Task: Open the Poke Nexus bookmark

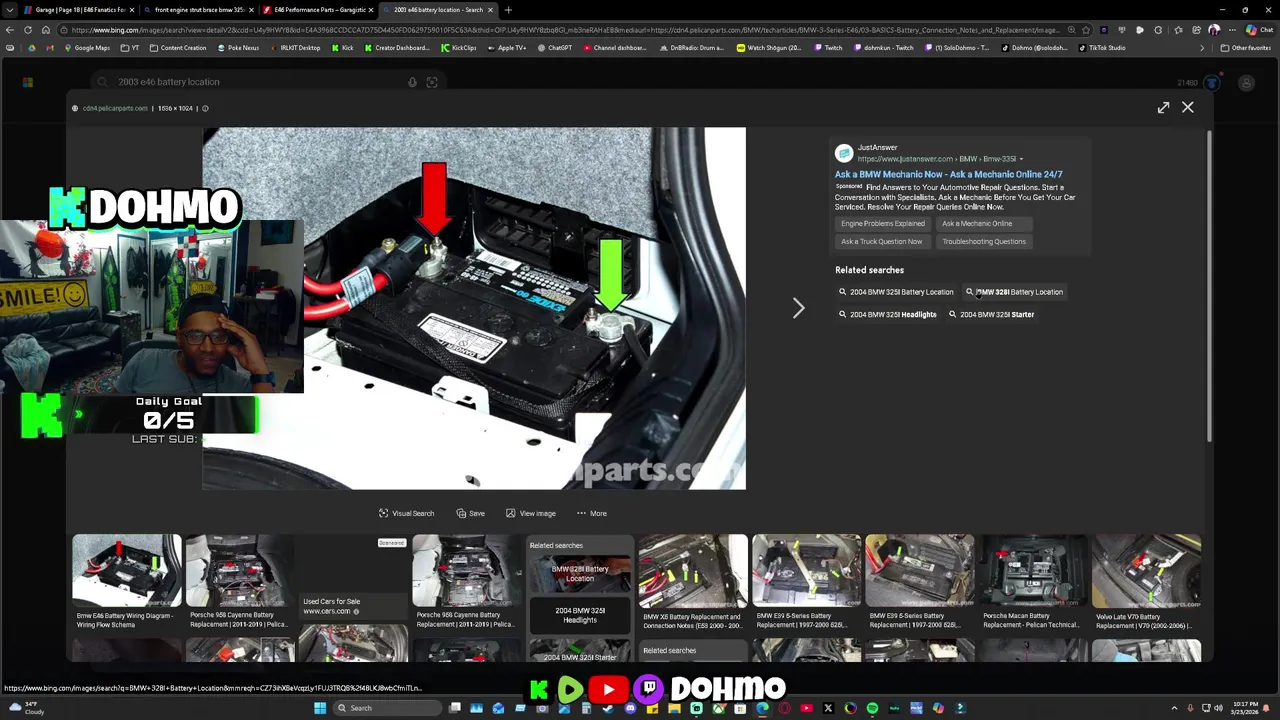Action: tap(238, 48)
